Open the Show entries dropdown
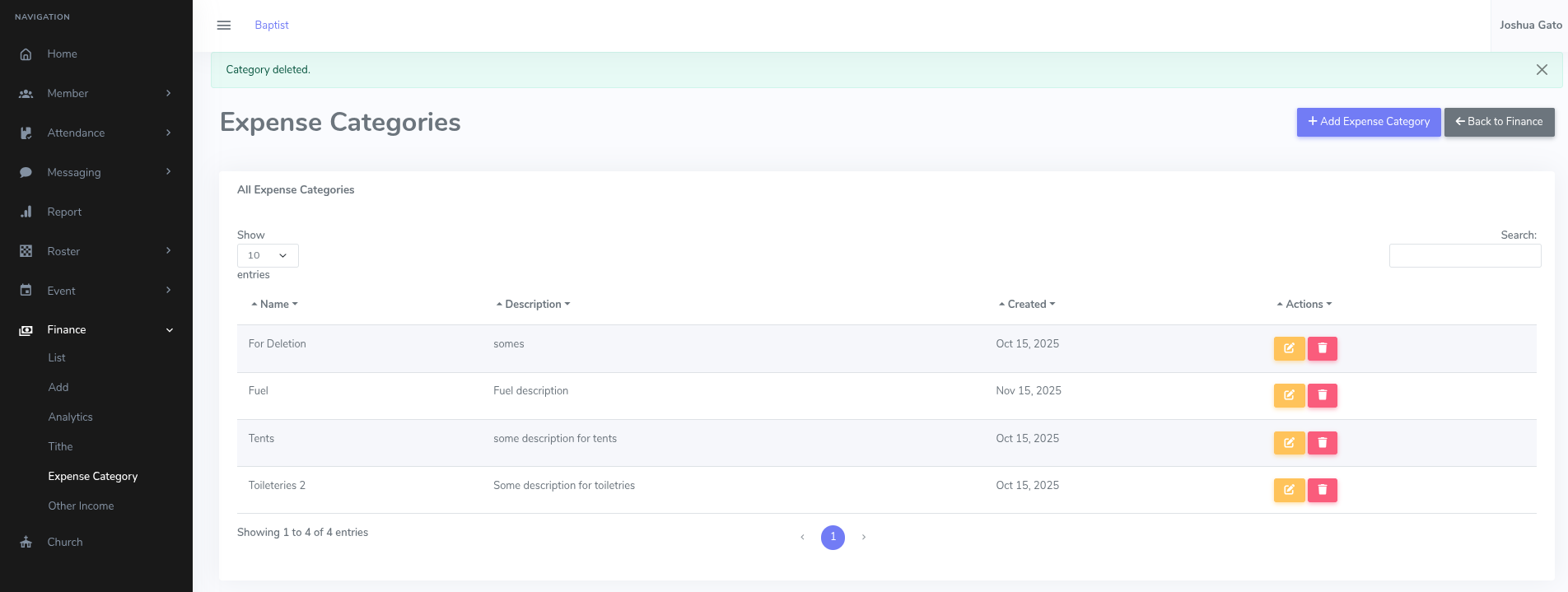The image size is (1568, 592). tap(268, 256)
